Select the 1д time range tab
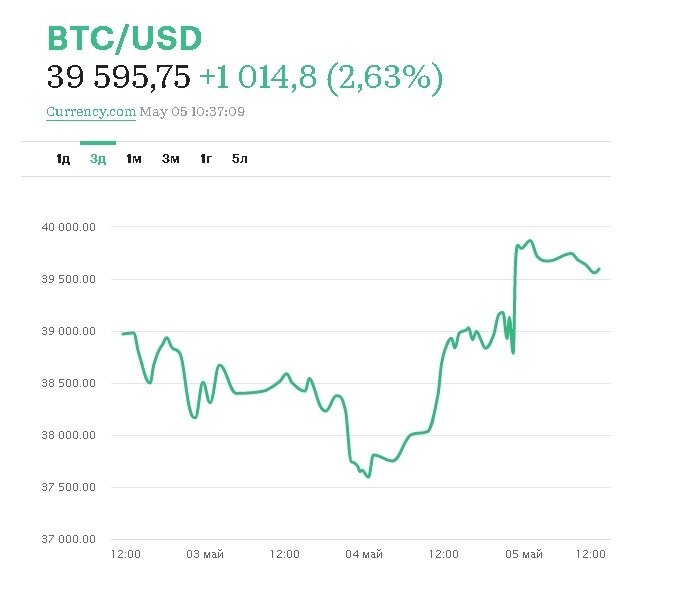 click(63, 160)
